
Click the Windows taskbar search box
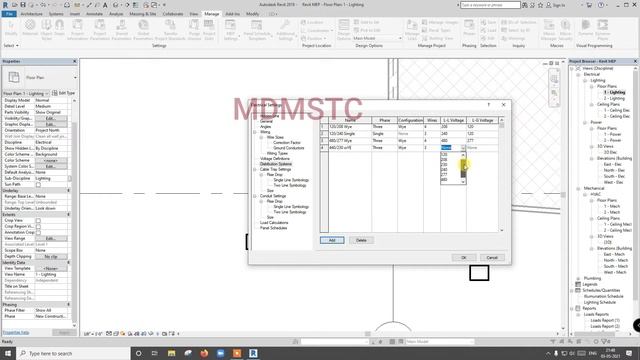tap(73, 353)
